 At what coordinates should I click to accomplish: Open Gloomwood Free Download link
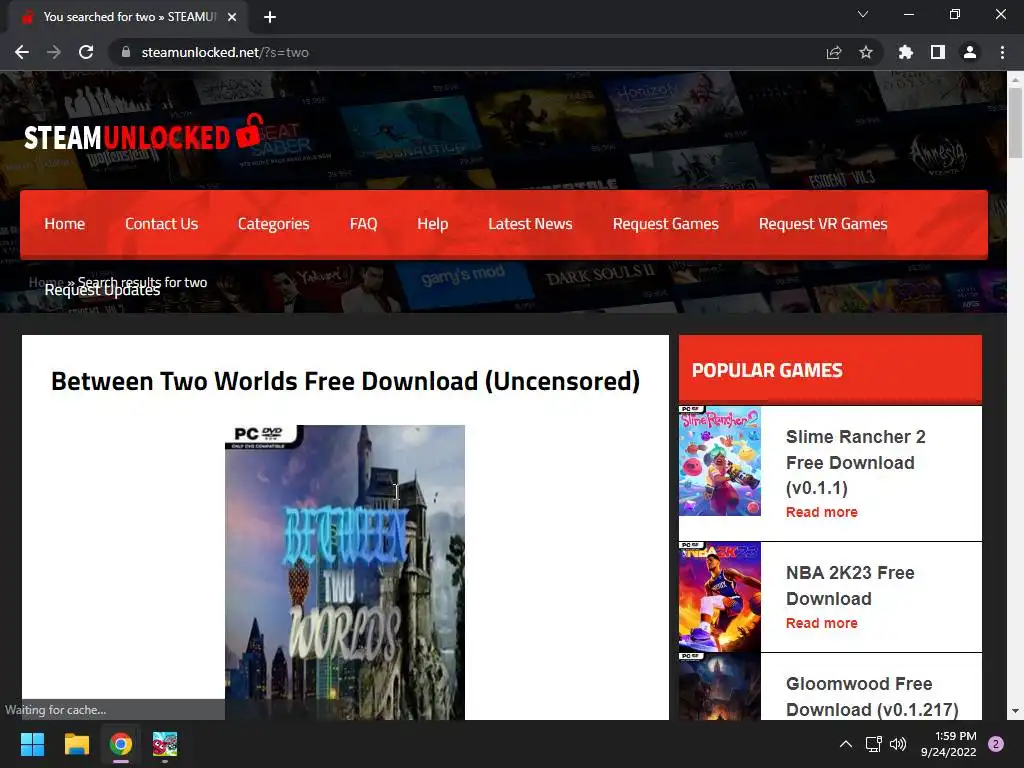click(x=872, y=697)
